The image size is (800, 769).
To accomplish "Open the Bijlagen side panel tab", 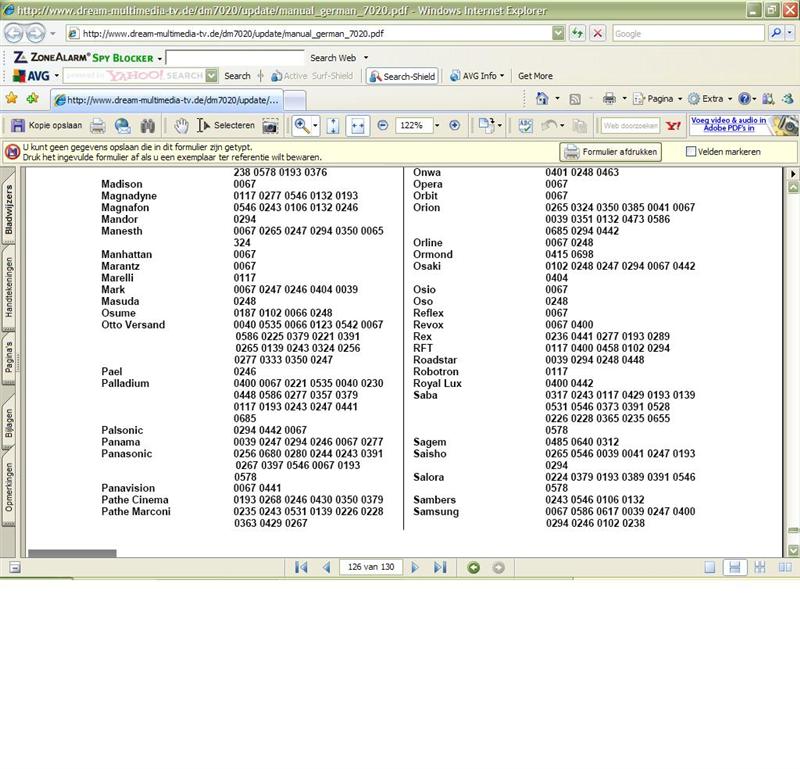I will pyautogui.click(x=9, y=423).
